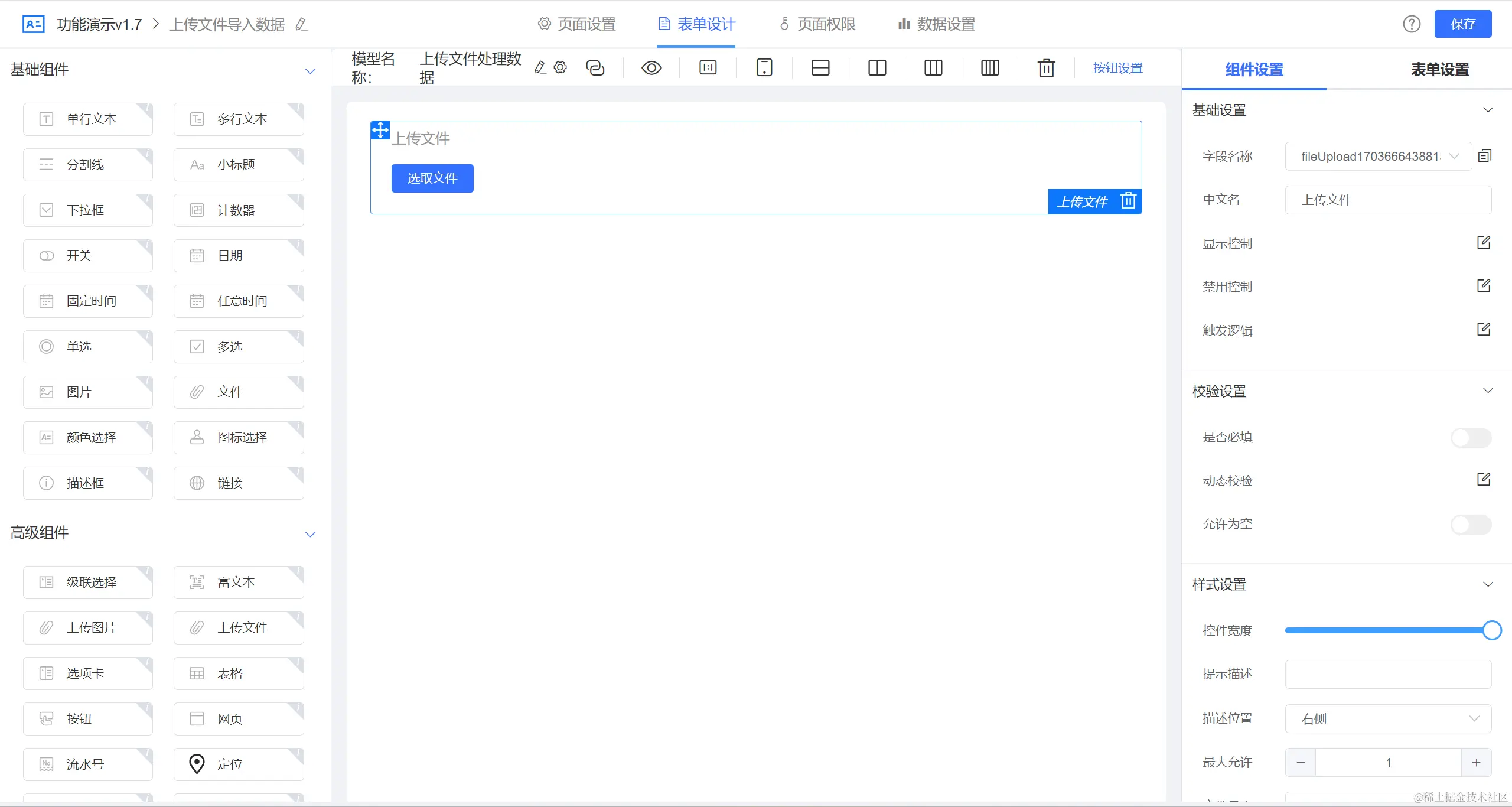The width and height of the screenshot is (1512, 807).
Task: Click the 控件宽度 slider handle
Action: [1492, 630]
